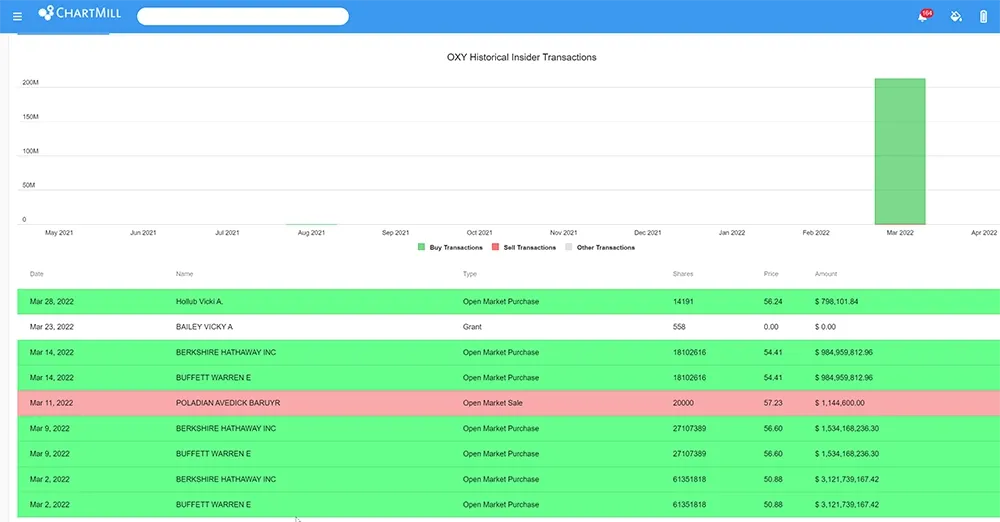Open the hamburger navigation menu
This screenshot has width=1000, height=522.
point(17,17)
